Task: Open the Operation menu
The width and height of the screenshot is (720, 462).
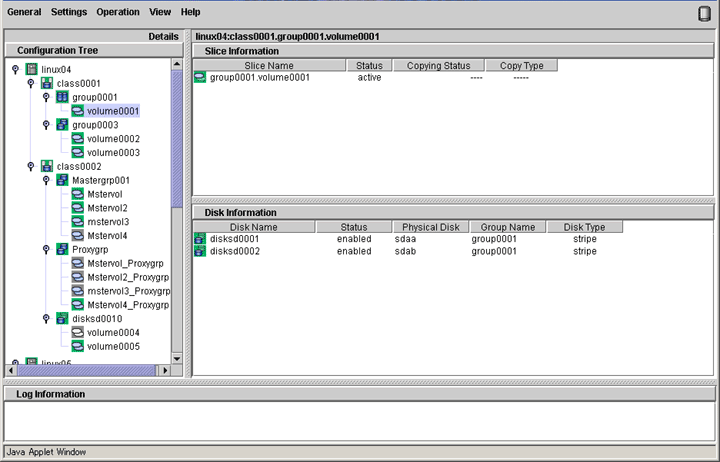Action: click(118, 12)
